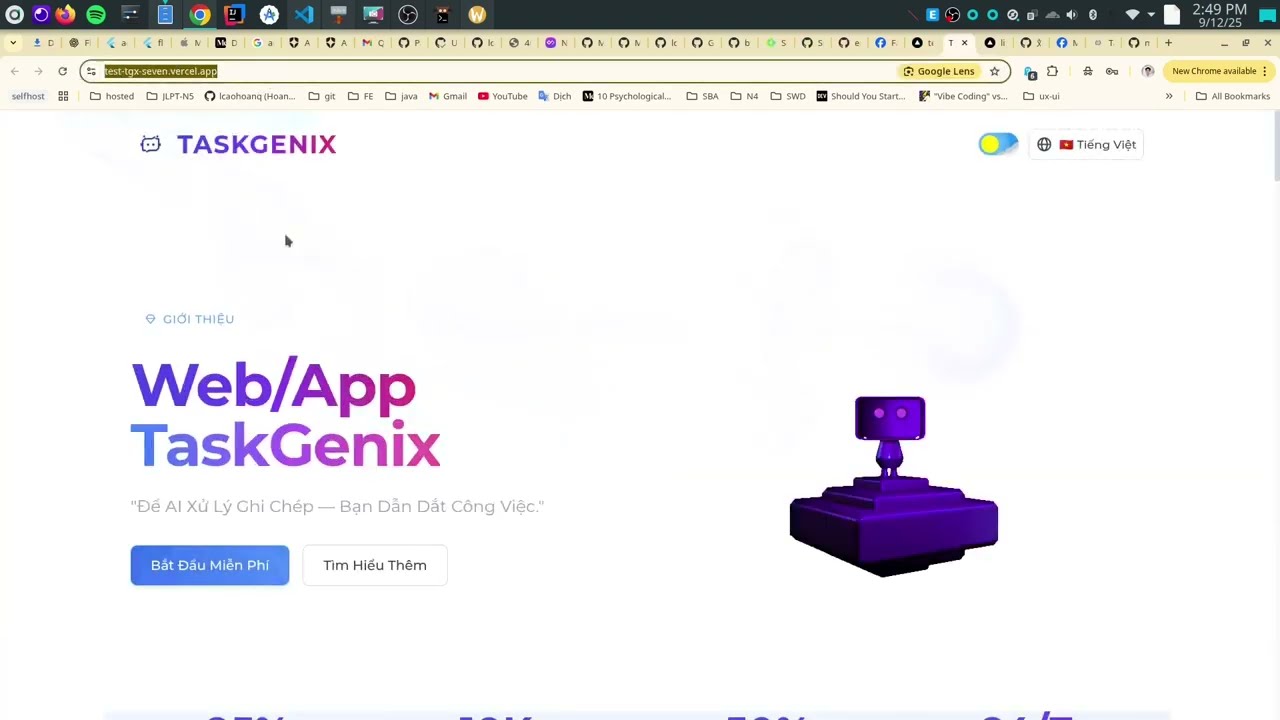Open the SBA bookmark folder

(x=703, y=96)
